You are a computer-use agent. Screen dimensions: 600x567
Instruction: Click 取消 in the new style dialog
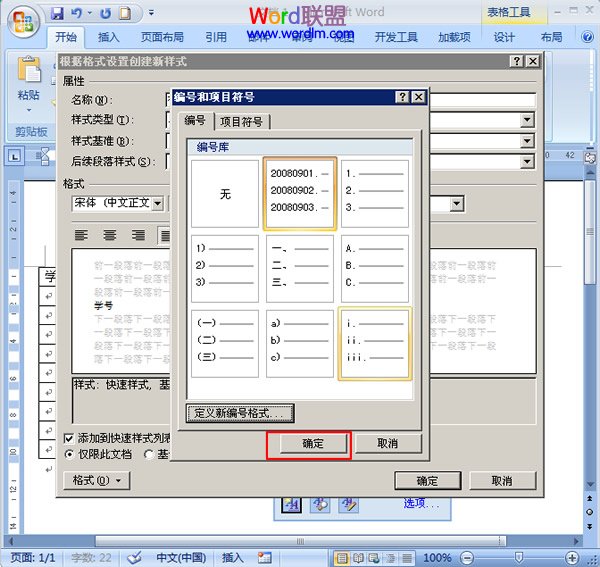(502, 481)
